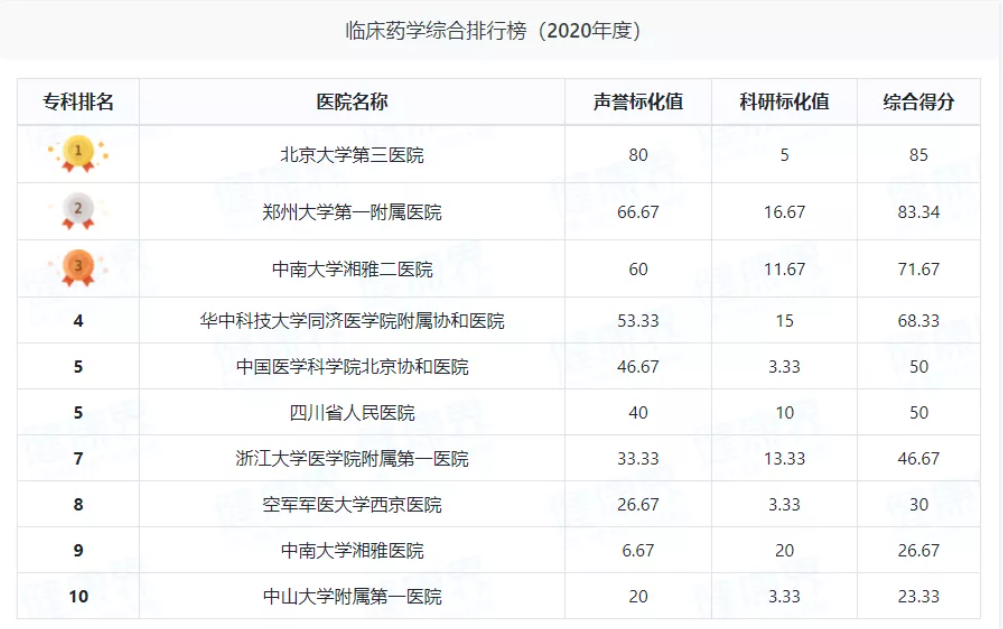This screenshot has width=1003, height=629.
Task: Click research value 16.67
Action: tap(784, 212)
